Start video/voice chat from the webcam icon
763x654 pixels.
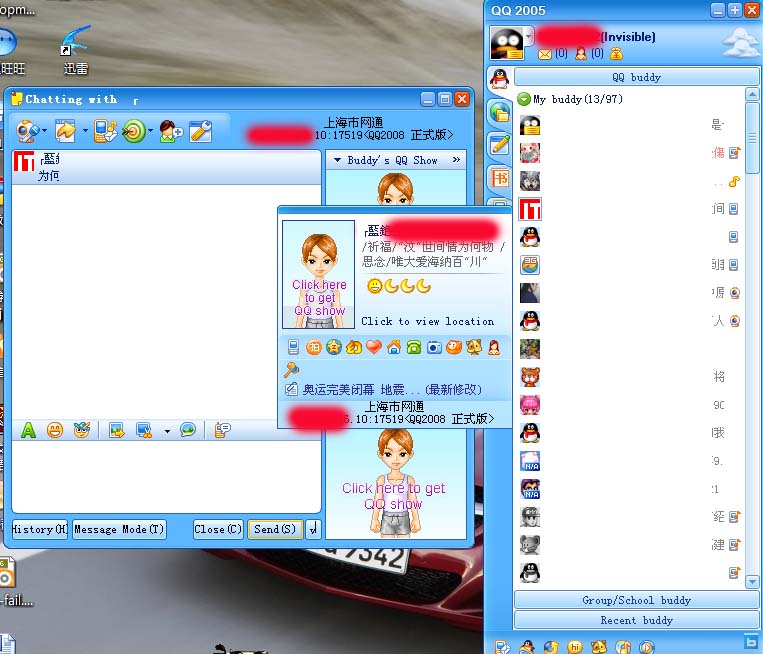tap(26, 131)
